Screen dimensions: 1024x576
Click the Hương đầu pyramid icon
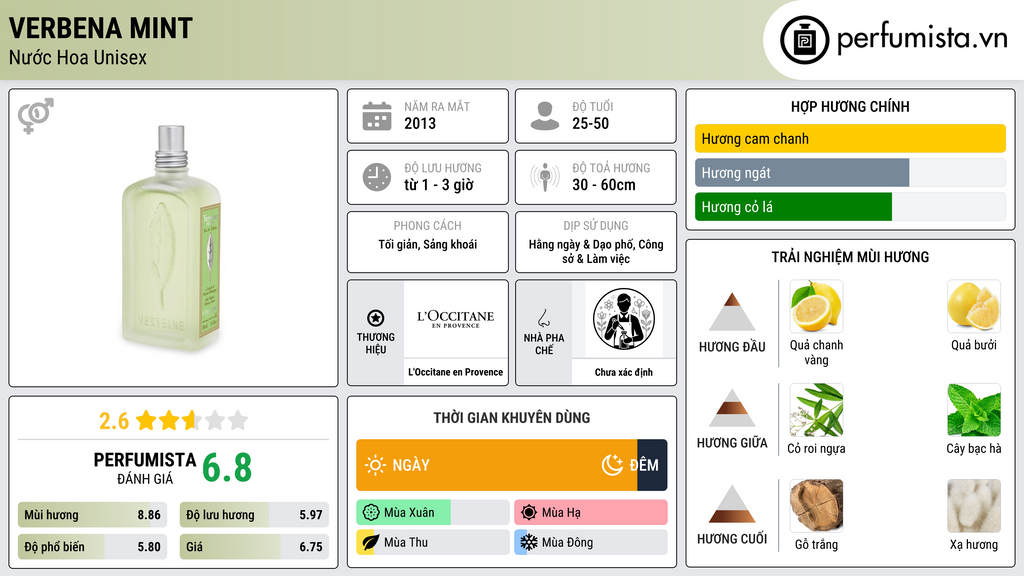pos(732,312)
